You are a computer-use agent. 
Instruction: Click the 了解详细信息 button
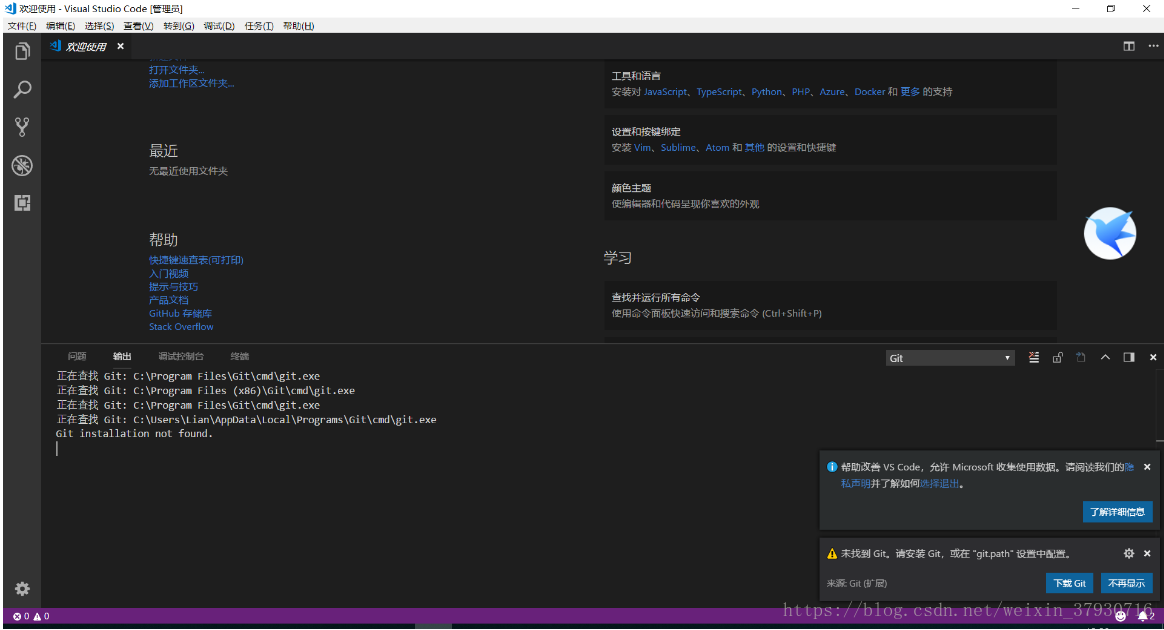(1117, 512)
